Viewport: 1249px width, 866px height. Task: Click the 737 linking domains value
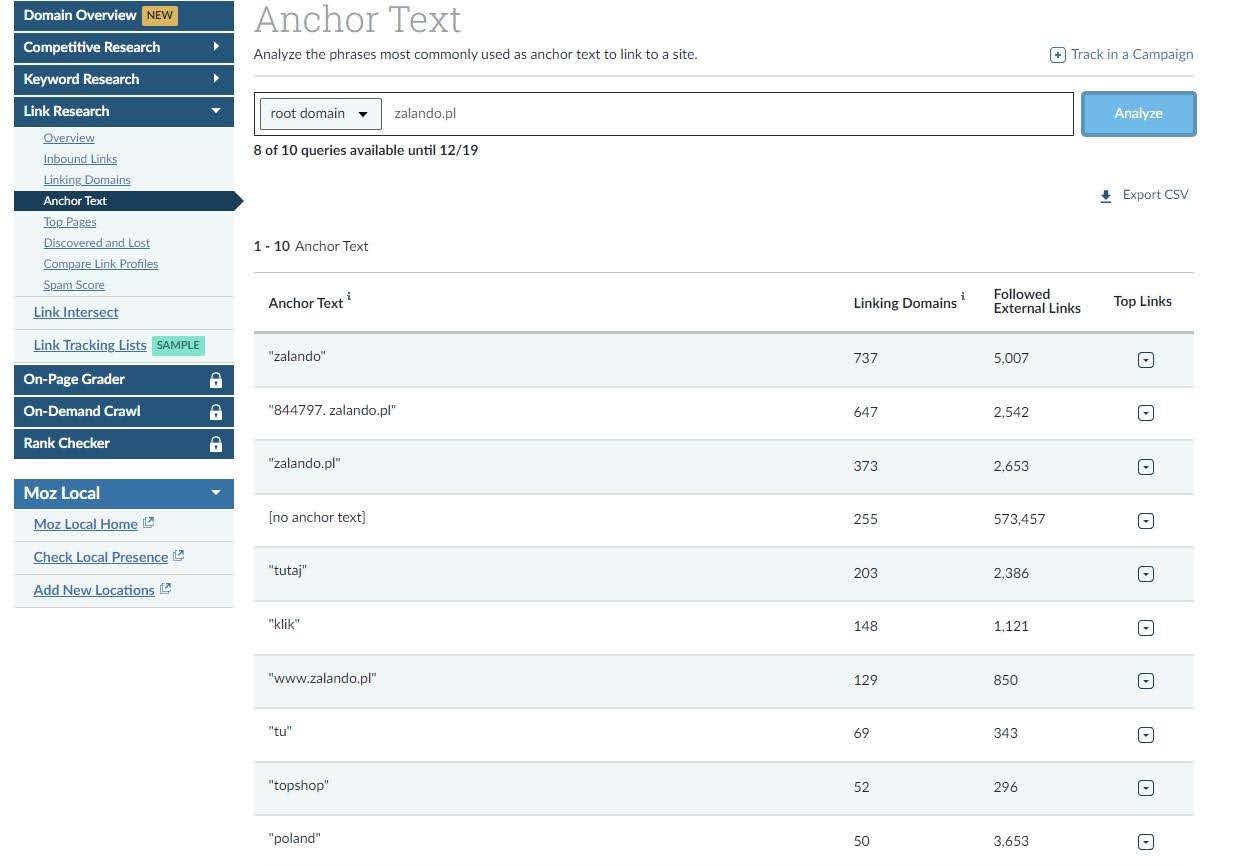coord(865,358)
